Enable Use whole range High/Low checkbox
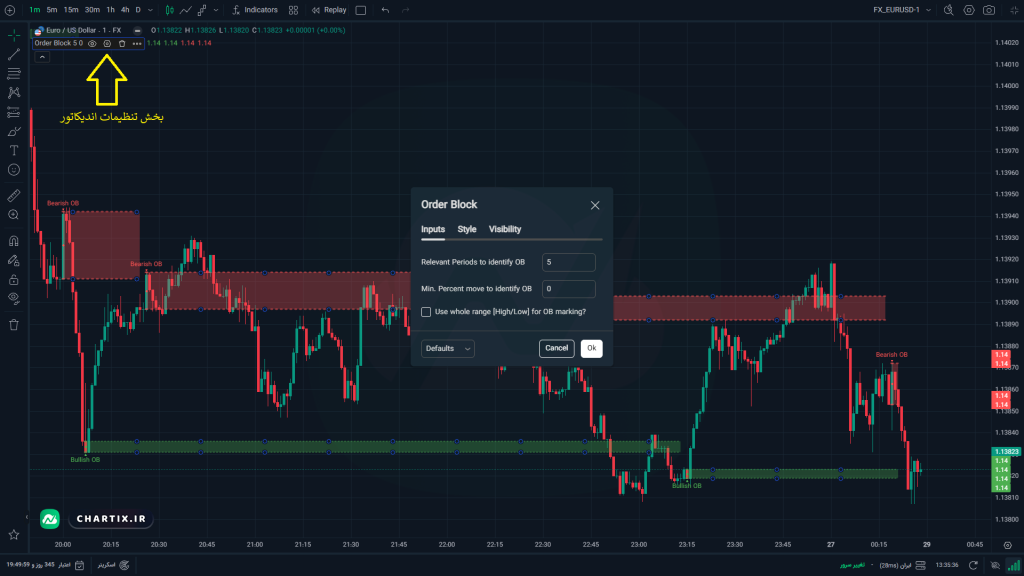Viewport: 1024px width, 576px height. (426, 312)
